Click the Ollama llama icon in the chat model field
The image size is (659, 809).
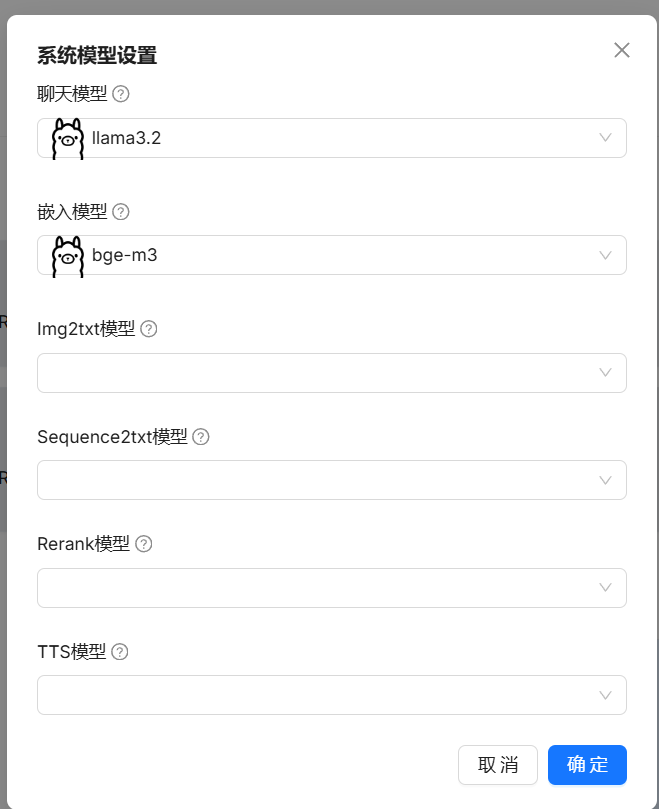(x=66, y=137)
